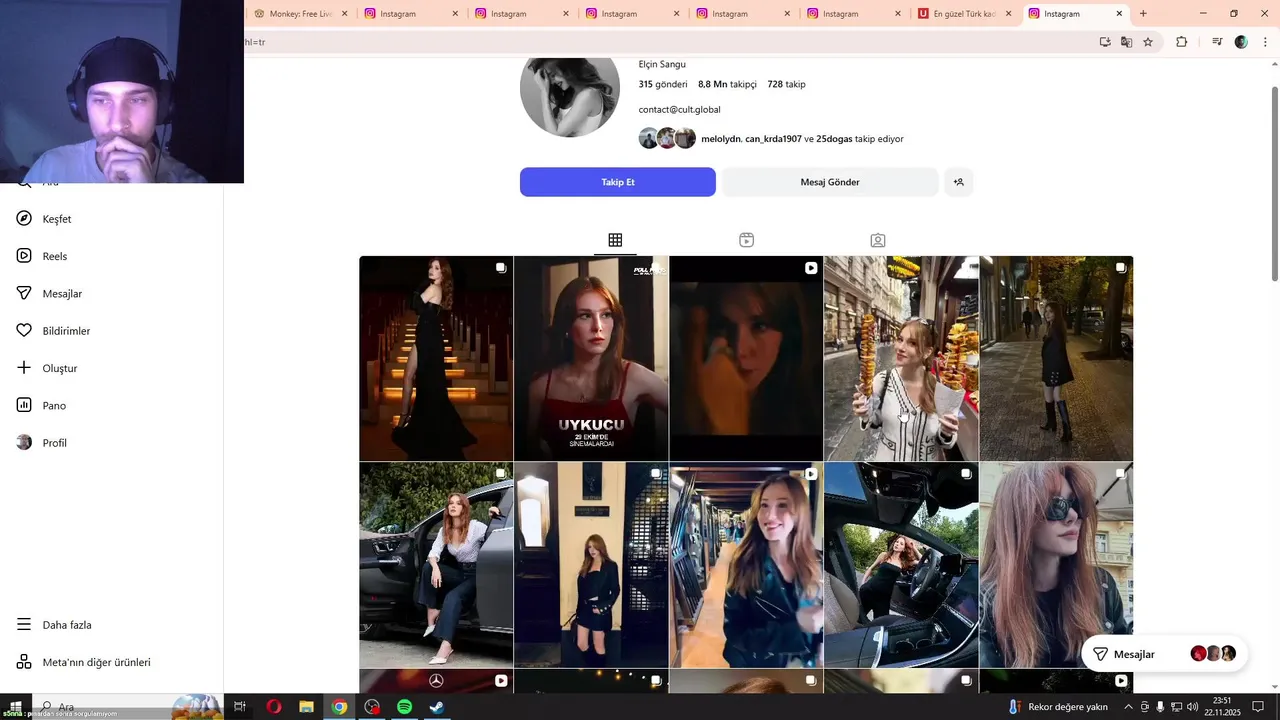The image size is (1280, 720).
Task: Close the active Instagram browser tab
Action: pos(1119,14)
